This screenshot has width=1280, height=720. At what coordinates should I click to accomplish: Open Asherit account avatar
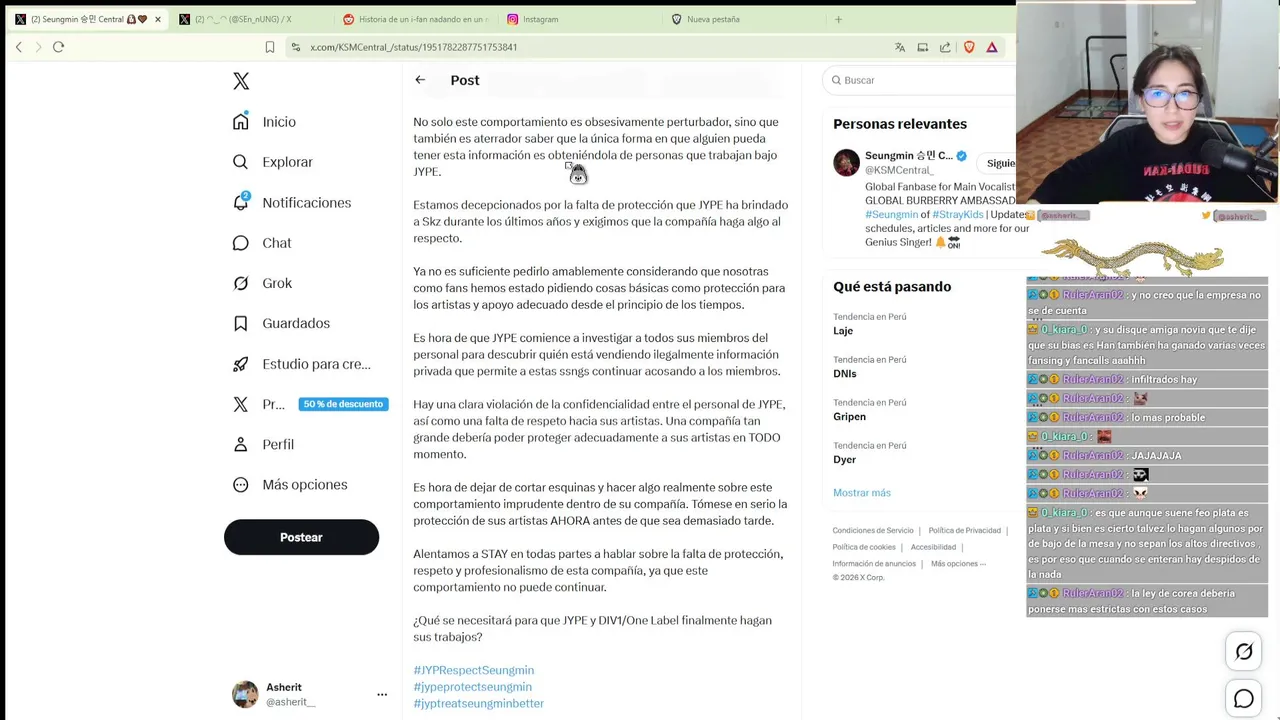click(245, 695)
